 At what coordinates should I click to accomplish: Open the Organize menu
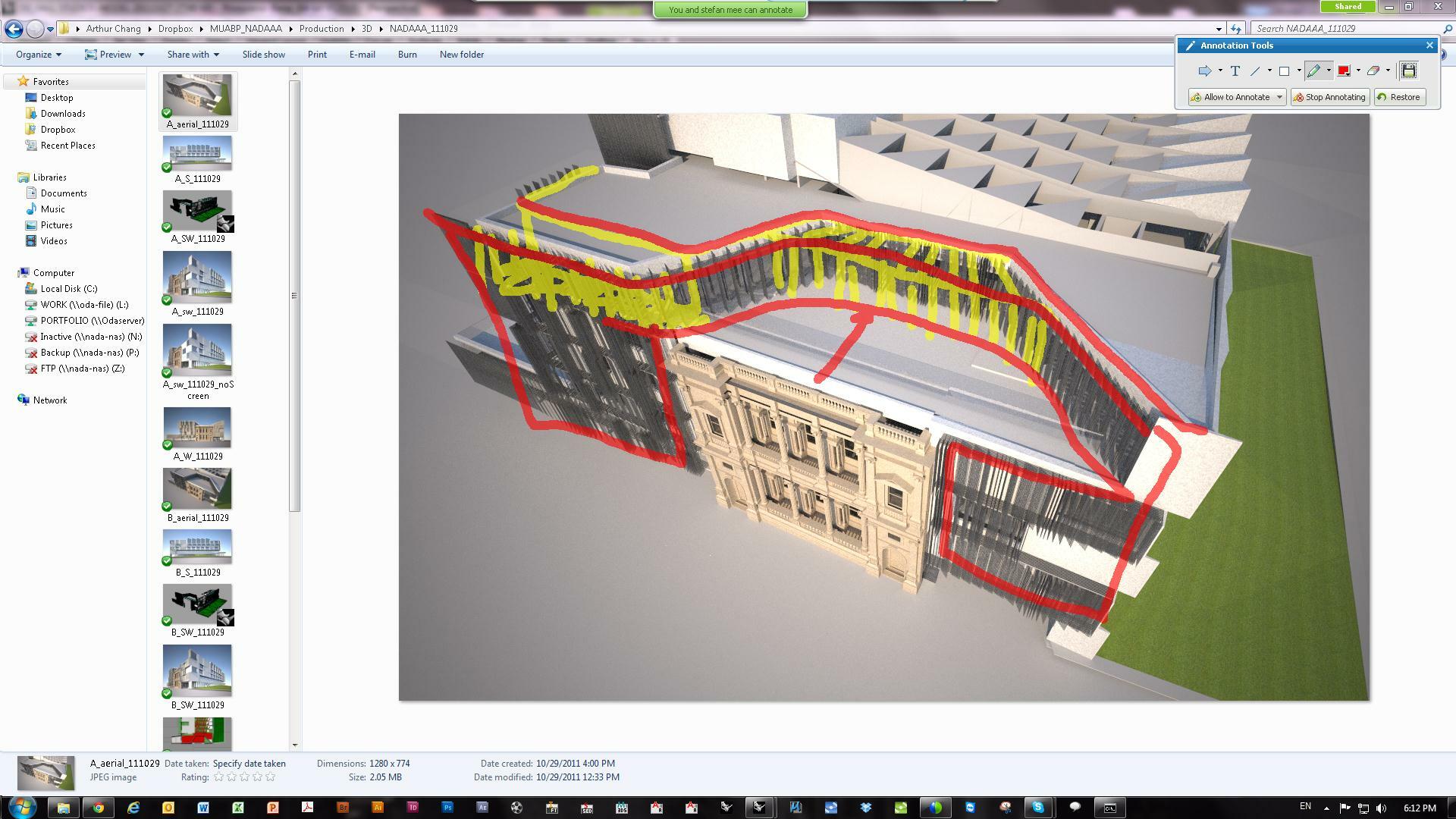tap(39, 55)
